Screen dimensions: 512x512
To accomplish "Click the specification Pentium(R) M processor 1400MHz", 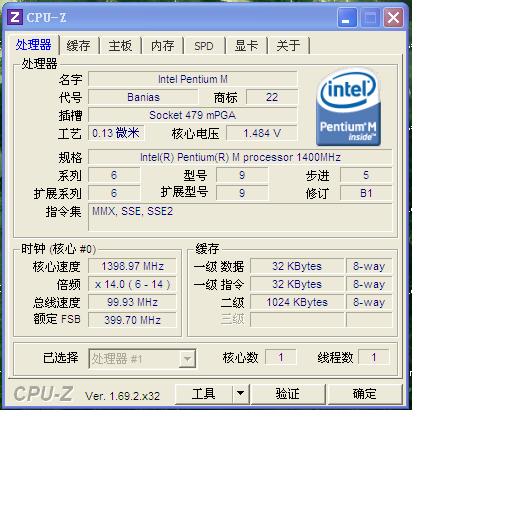I will coord(240,157).
